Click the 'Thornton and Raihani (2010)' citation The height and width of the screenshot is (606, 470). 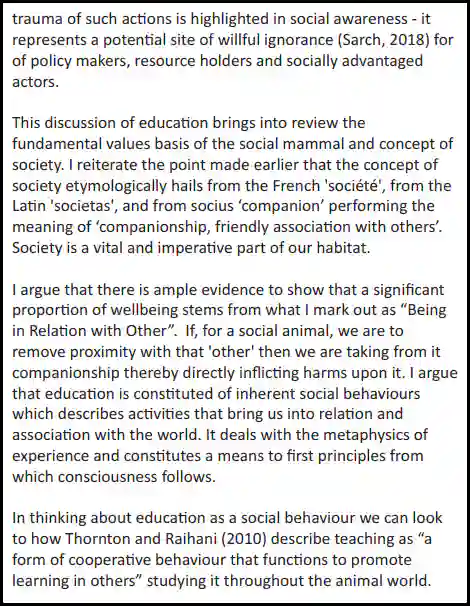[166, 539]
